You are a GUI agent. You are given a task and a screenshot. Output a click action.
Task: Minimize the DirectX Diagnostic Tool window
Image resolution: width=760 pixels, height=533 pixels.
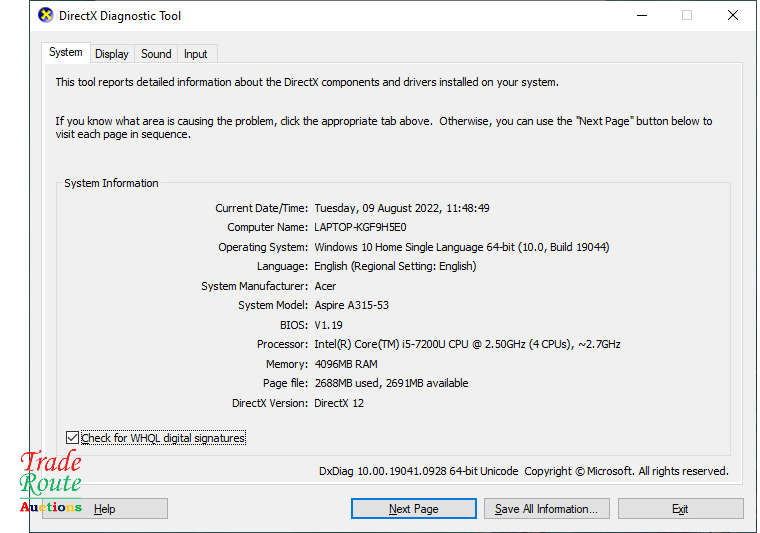coord(640,16)
